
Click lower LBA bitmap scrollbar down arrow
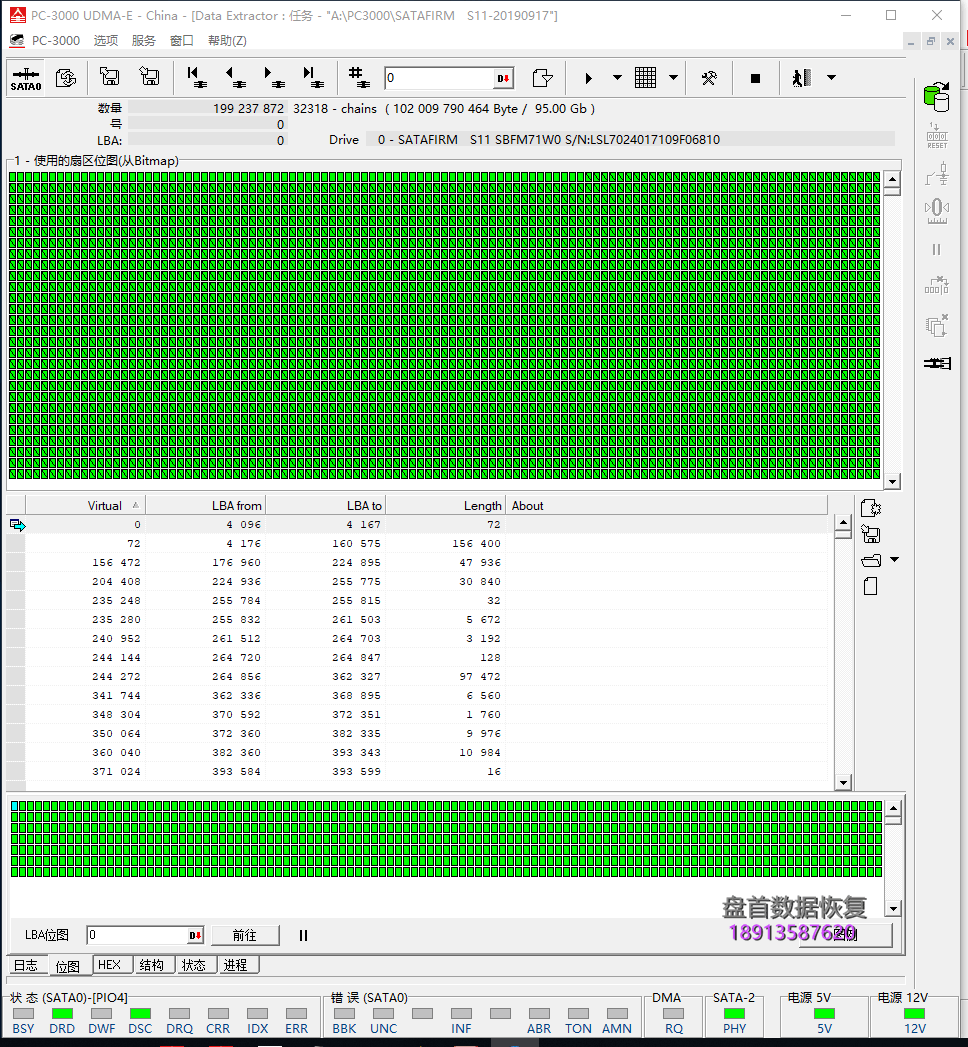pyautogui.click(x=893, y=908)
